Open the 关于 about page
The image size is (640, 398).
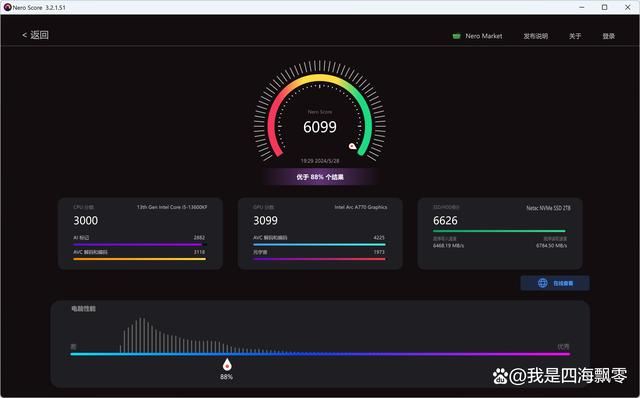[x=575, y=36]
